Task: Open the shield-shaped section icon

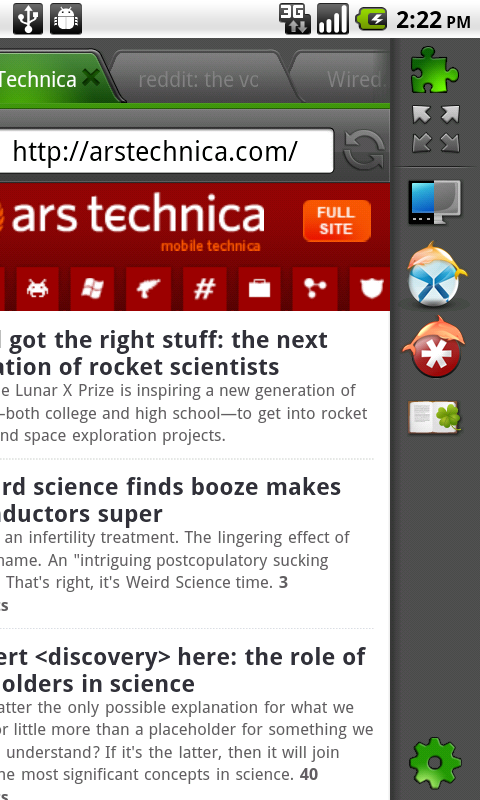Action: pyautogui.click(x=370, y=289)
